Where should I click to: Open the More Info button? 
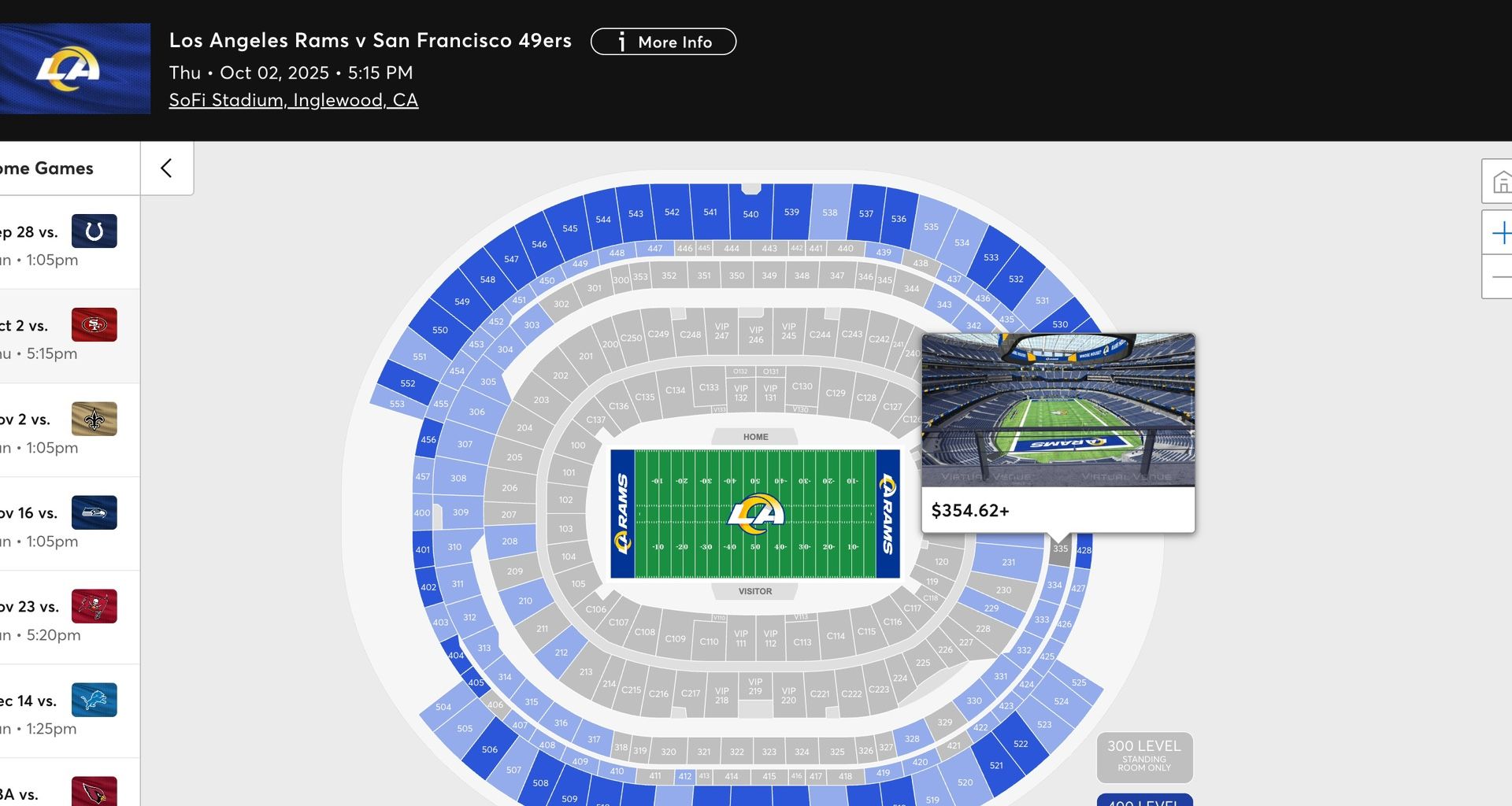[x=663, y=42]
